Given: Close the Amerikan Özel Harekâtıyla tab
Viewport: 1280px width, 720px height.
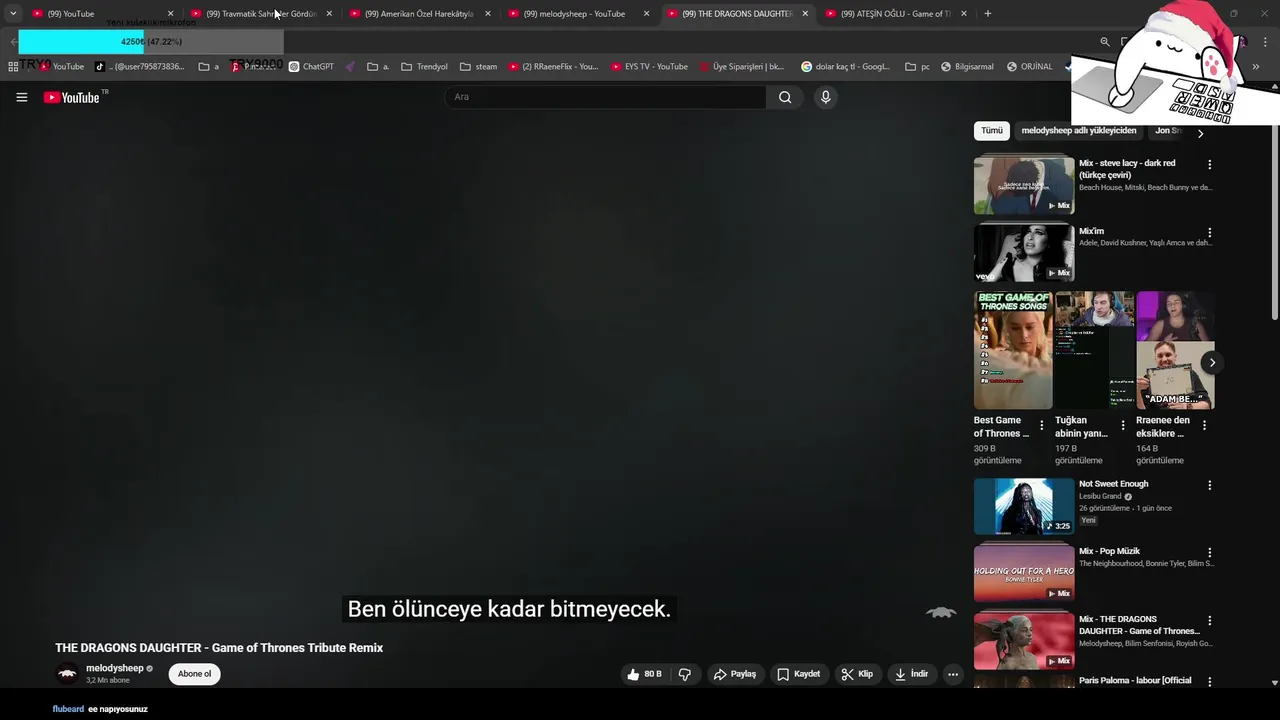Looking at the screenshot, I should [488, 13].
